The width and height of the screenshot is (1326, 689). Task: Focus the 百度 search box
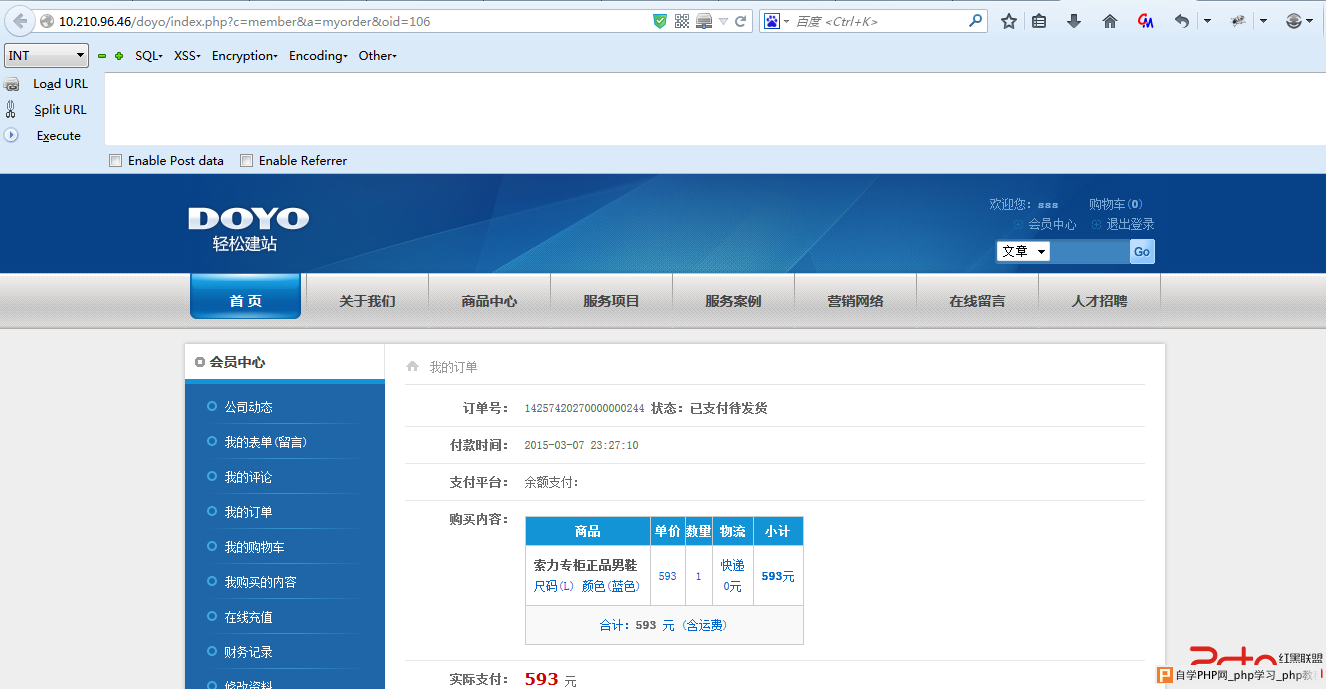click(878, 21)
